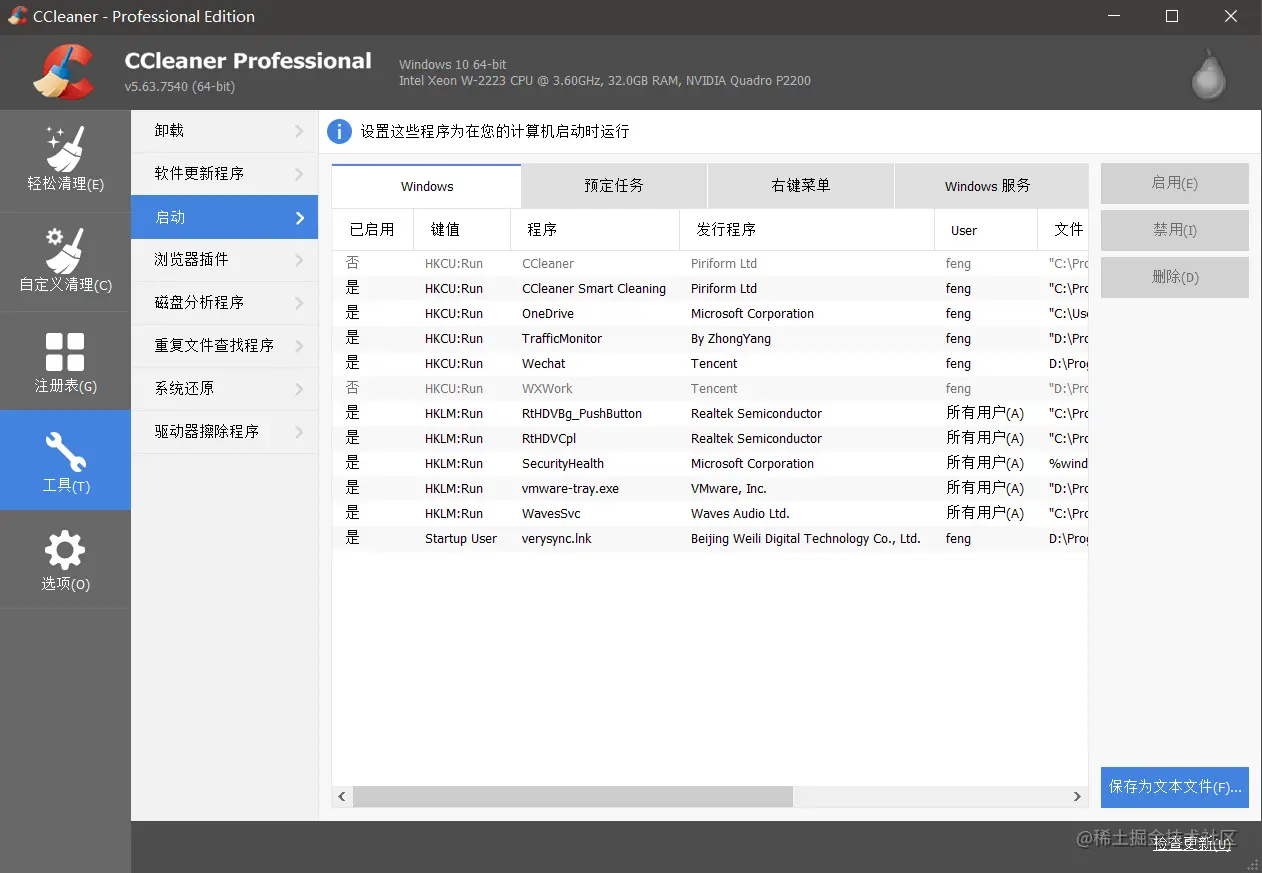Open the 注册表 registry section
This screenshot has width=1262, height=873.
tap(65, 361)
